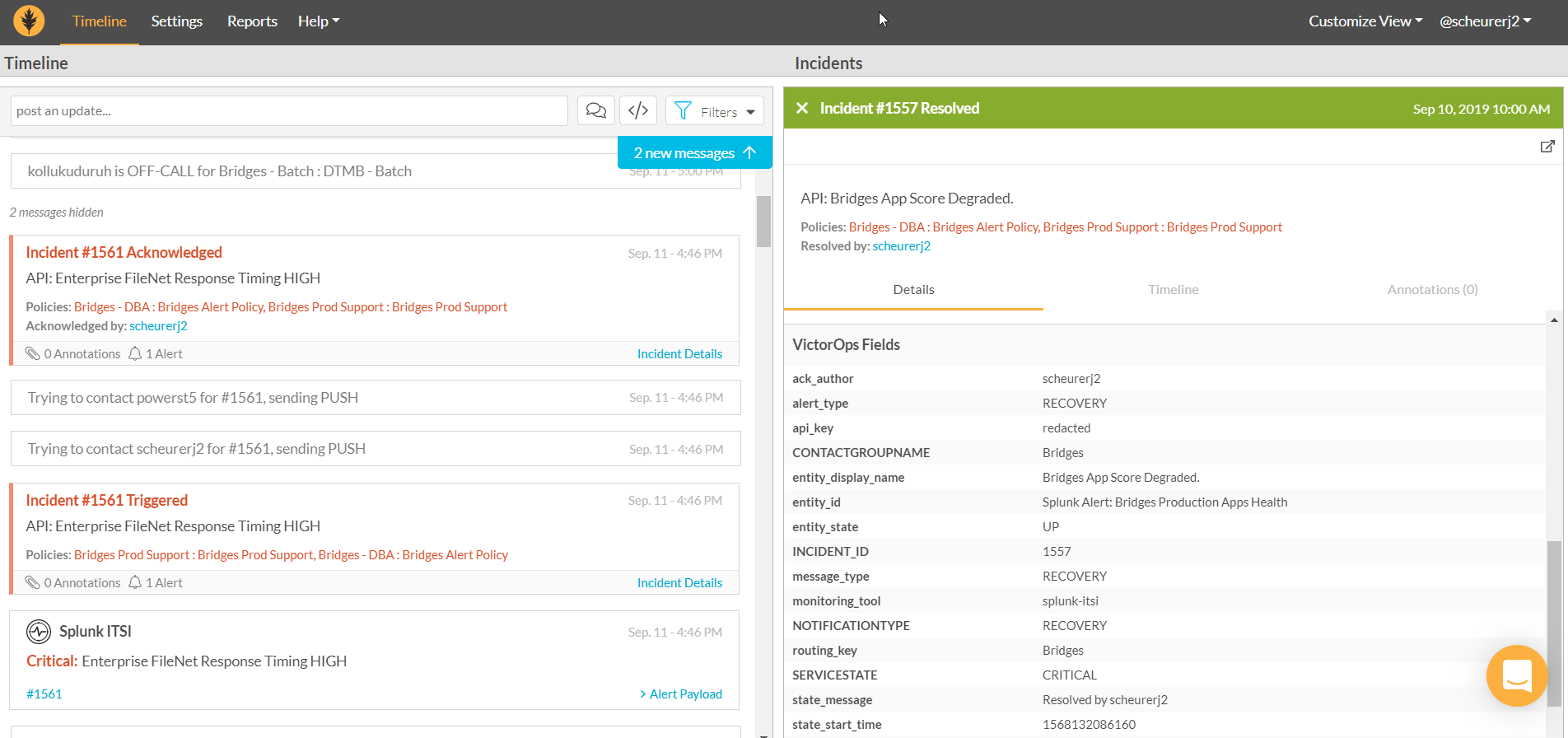Click the Splunk ITSI heartbeat icon

pyautogui.click(x=39, y=632)
